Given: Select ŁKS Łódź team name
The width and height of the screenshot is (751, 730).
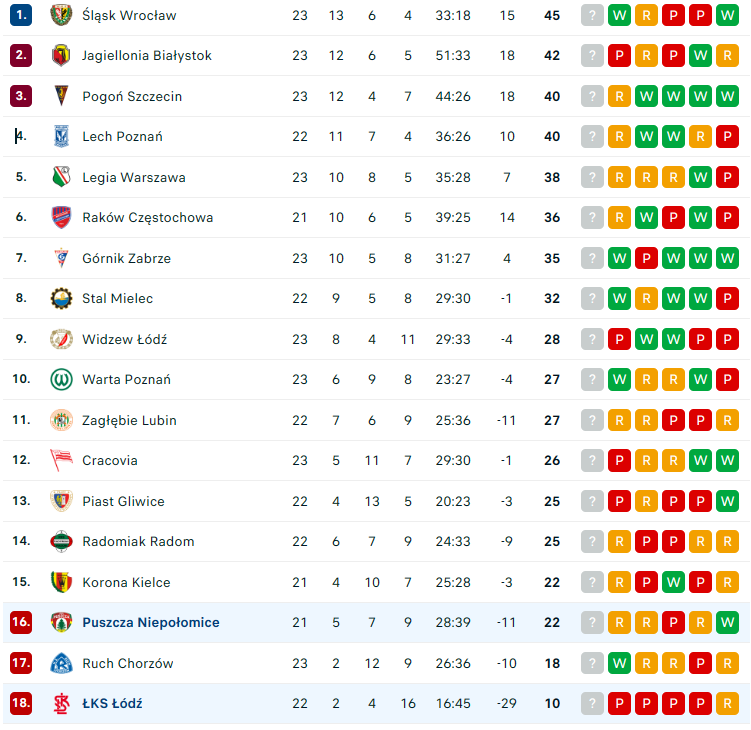Looking at the screenshot, I should tap(112, 703).
